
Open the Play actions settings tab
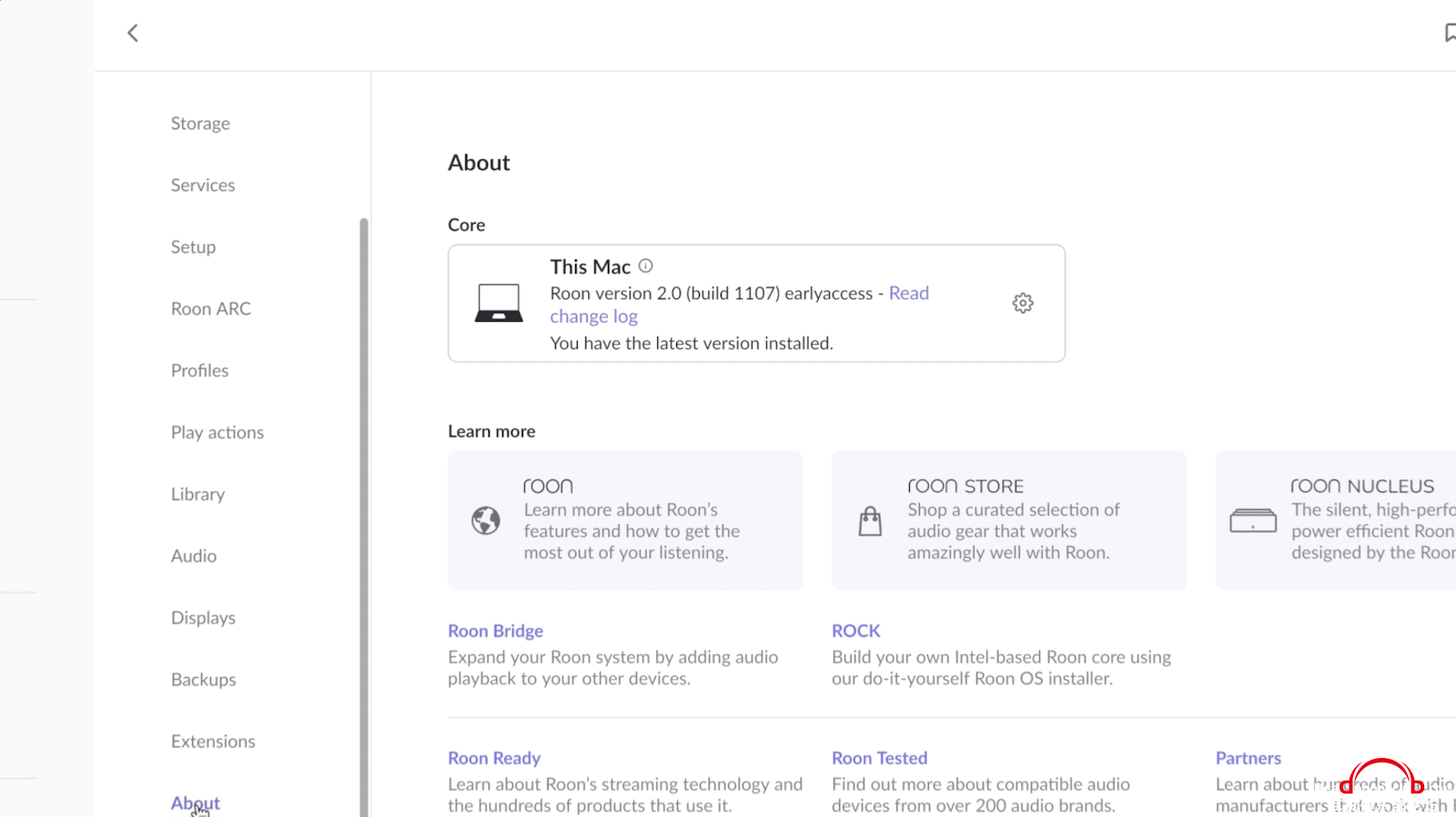(x=217, y=433)
